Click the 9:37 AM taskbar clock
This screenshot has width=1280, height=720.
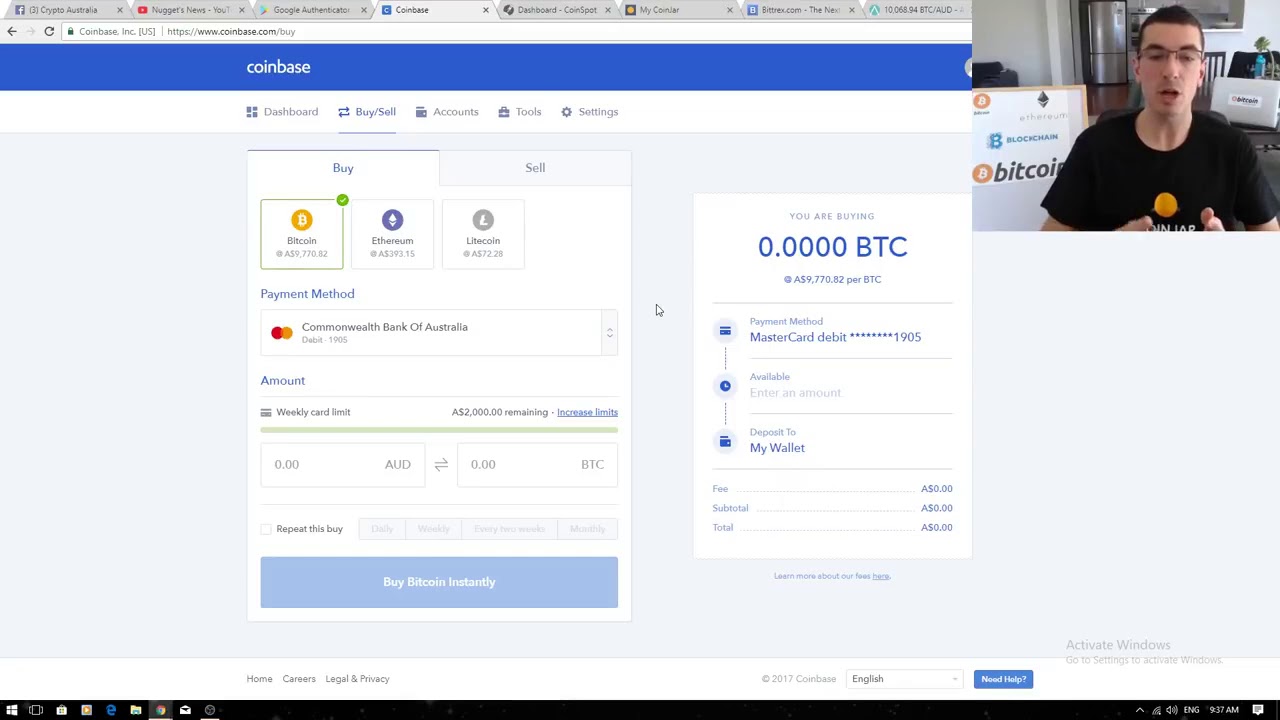(x=1224, y=710)
